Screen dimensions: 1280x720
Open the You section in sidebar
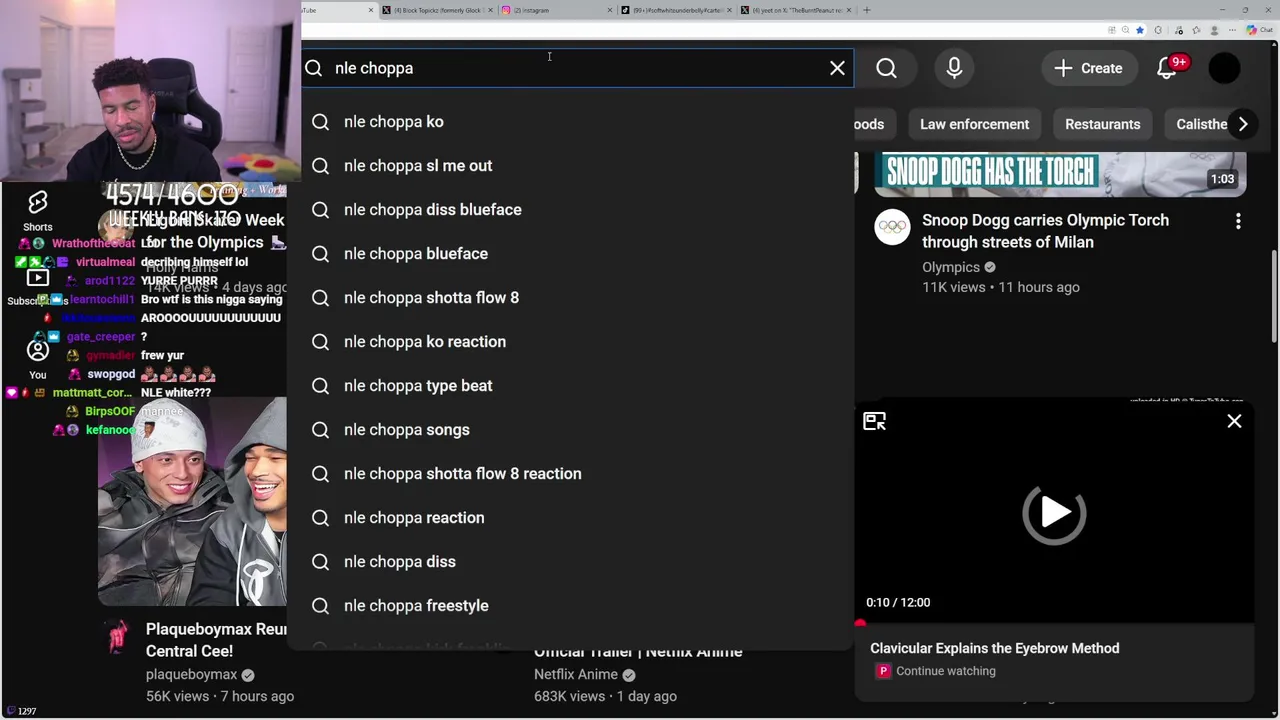[x=37, y=360]
